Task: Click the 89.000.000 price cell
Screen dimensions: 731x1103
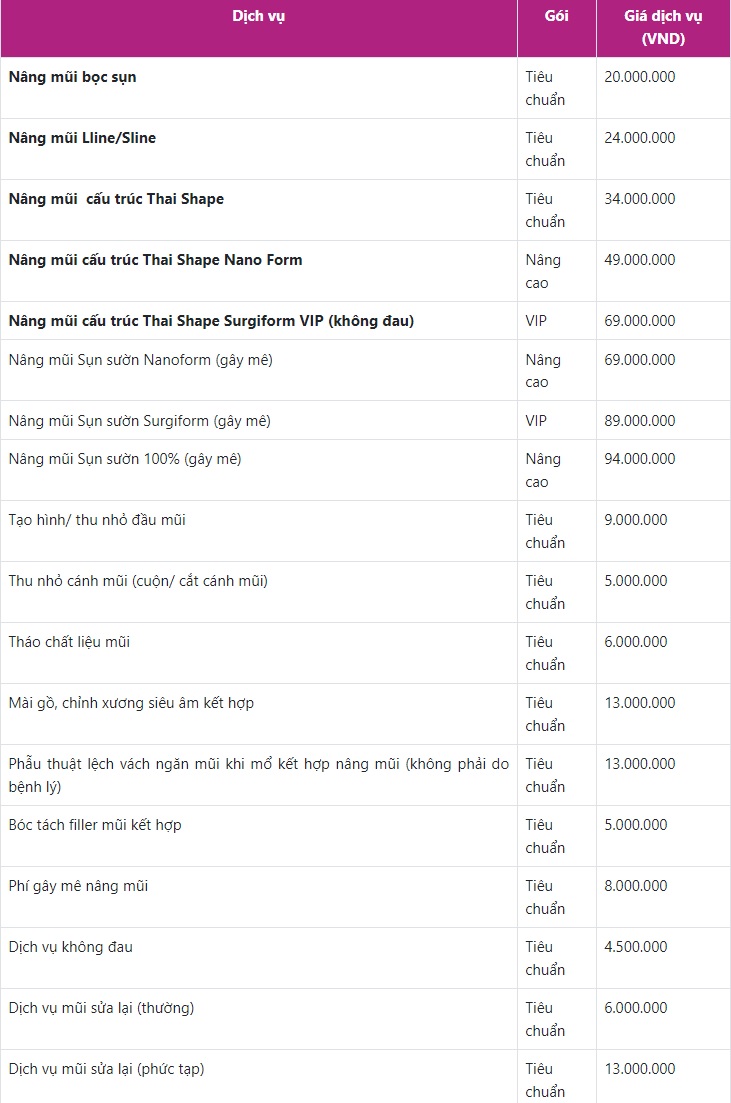Action: (x=640, y=421)
